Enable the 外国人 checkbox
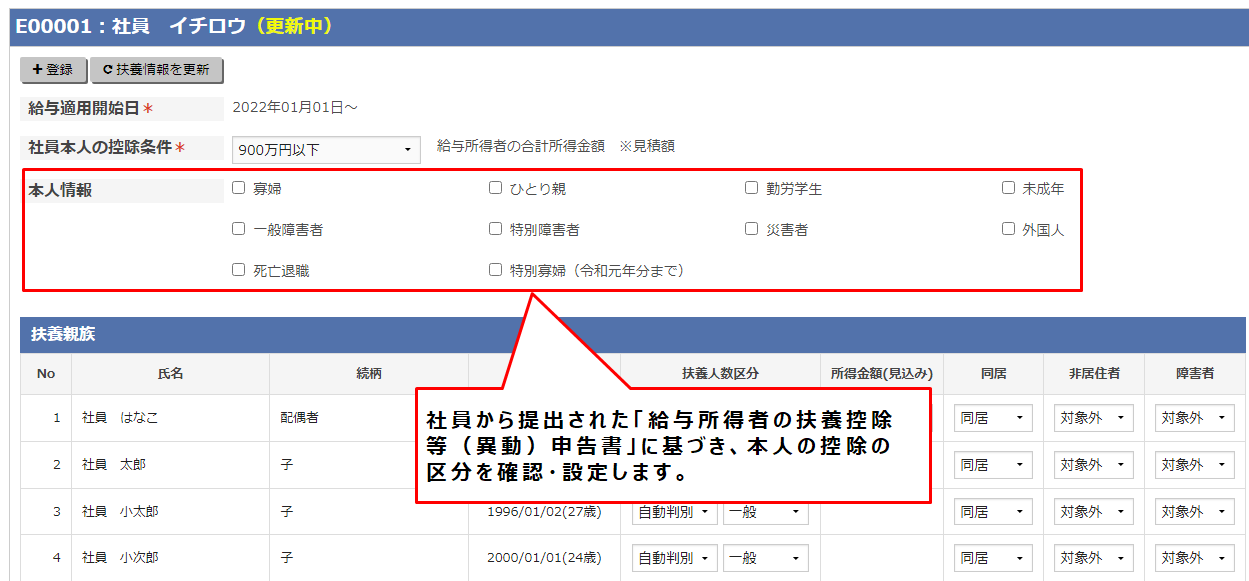 pyautogui.click(x=1008, y=228)
